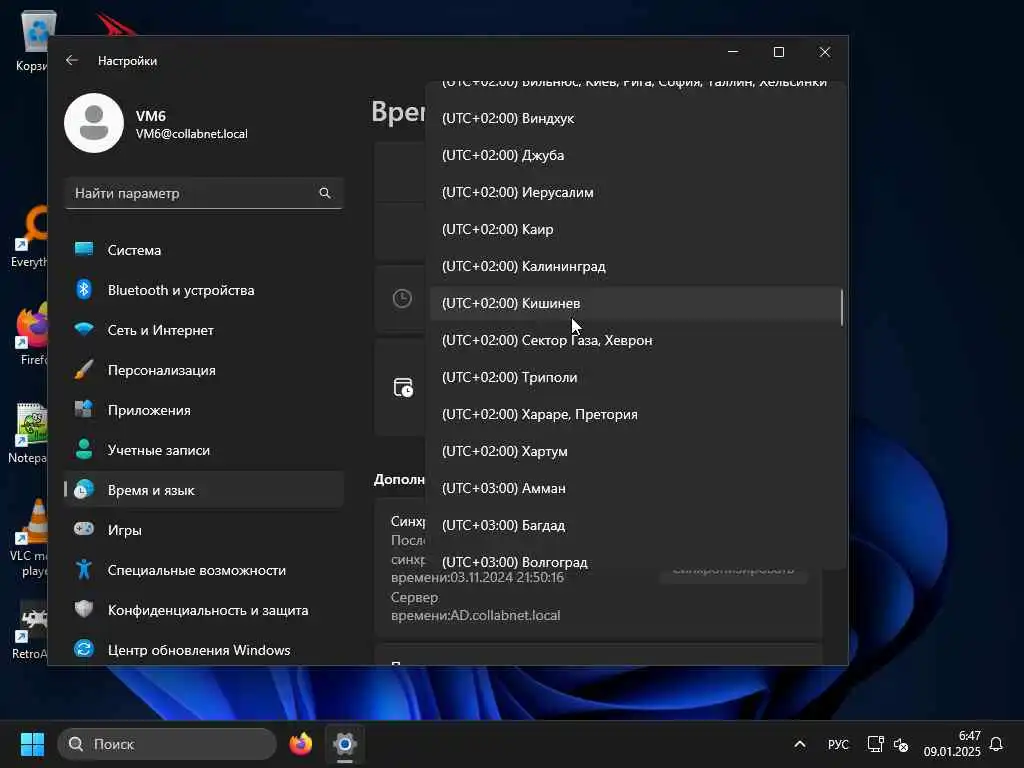Select Время и язык in sidebar

[204, 490]
